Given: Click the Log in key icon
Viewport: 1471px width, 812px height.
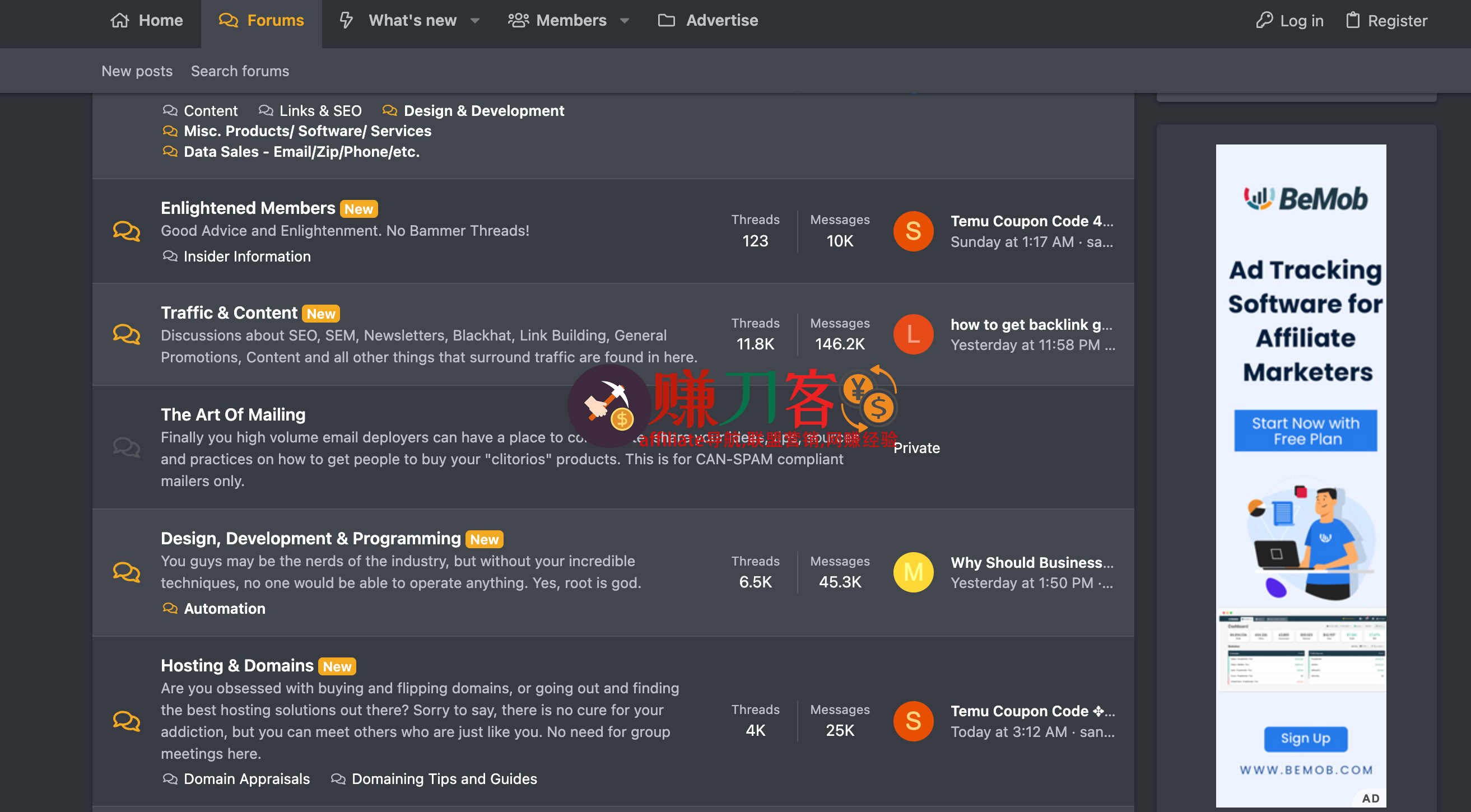Looking at the screenshot, I should tap(1264, 21).
